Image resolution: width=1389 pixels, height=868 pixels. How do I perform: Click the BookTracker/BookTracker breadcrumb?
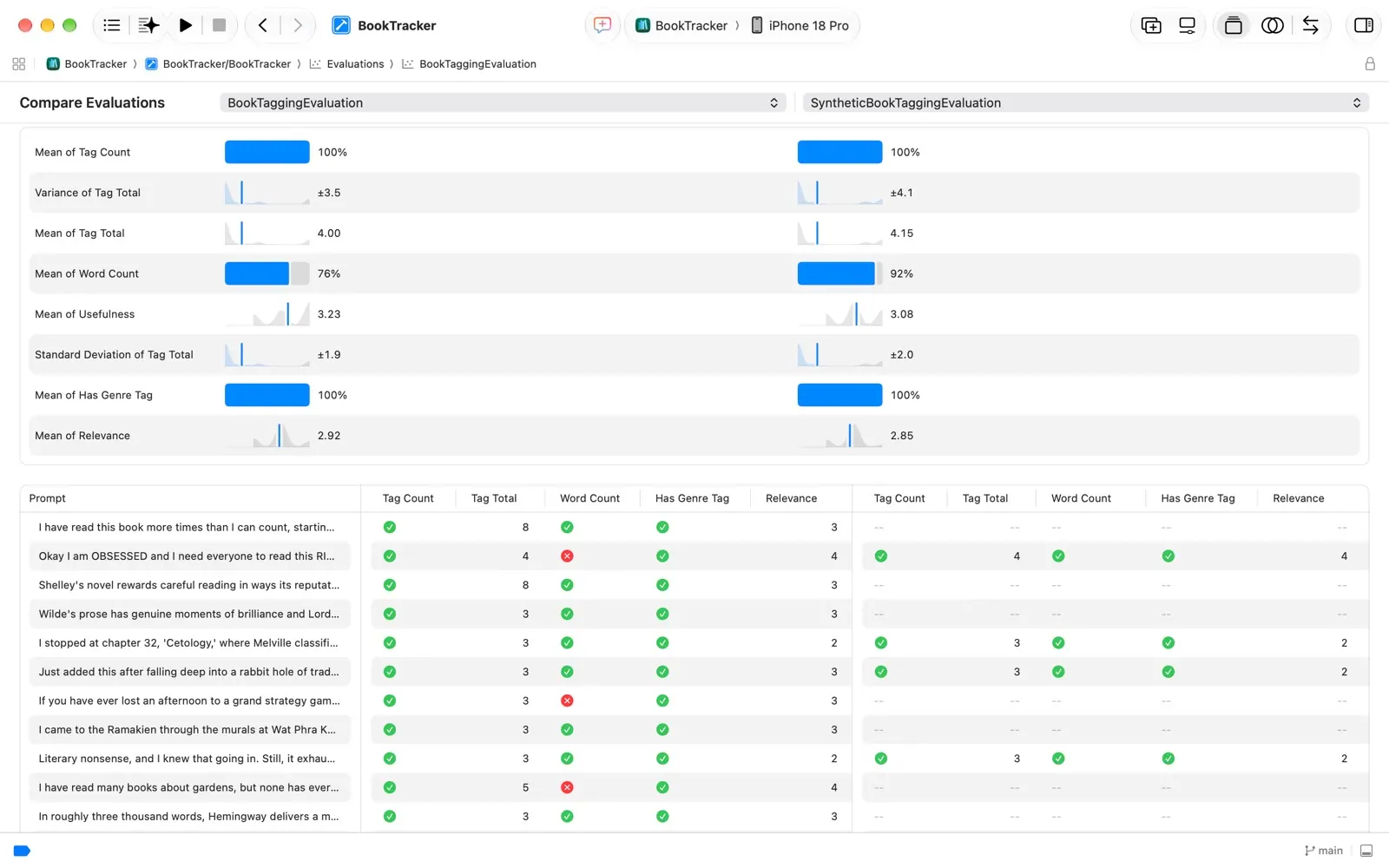tap(218, 64)
